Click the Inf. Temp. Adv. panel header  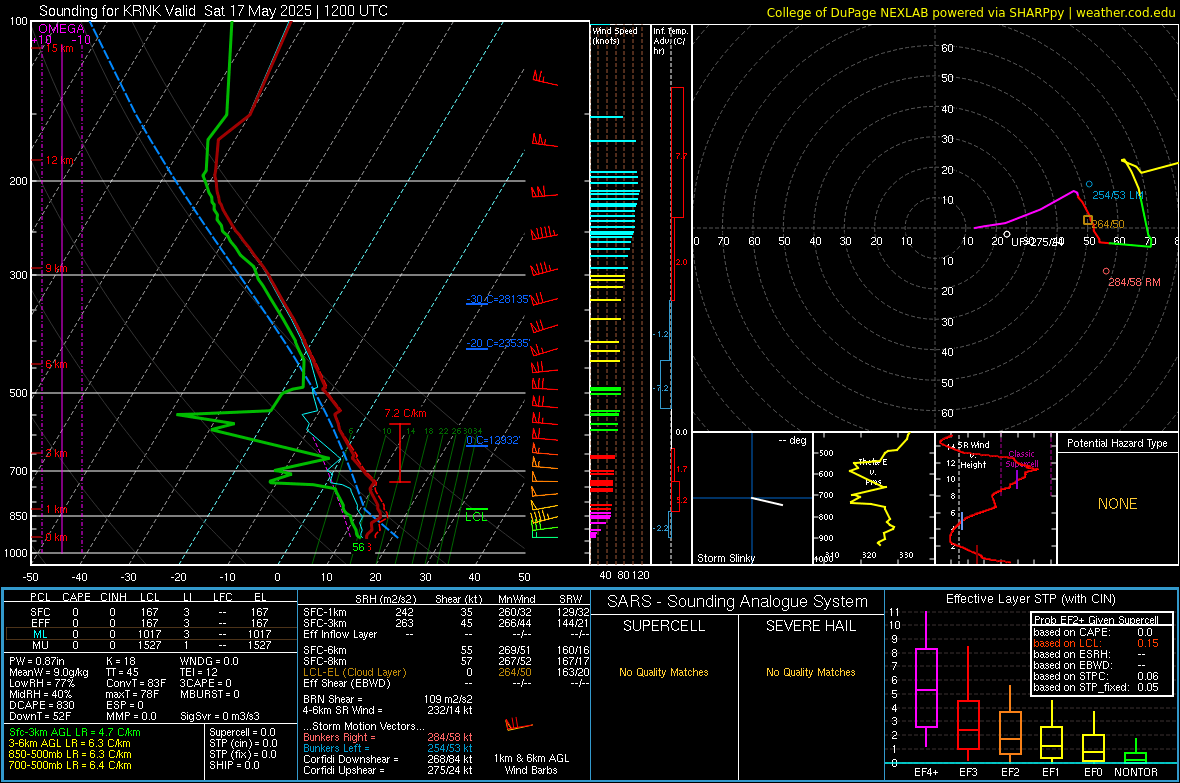(x=671, y=41)
